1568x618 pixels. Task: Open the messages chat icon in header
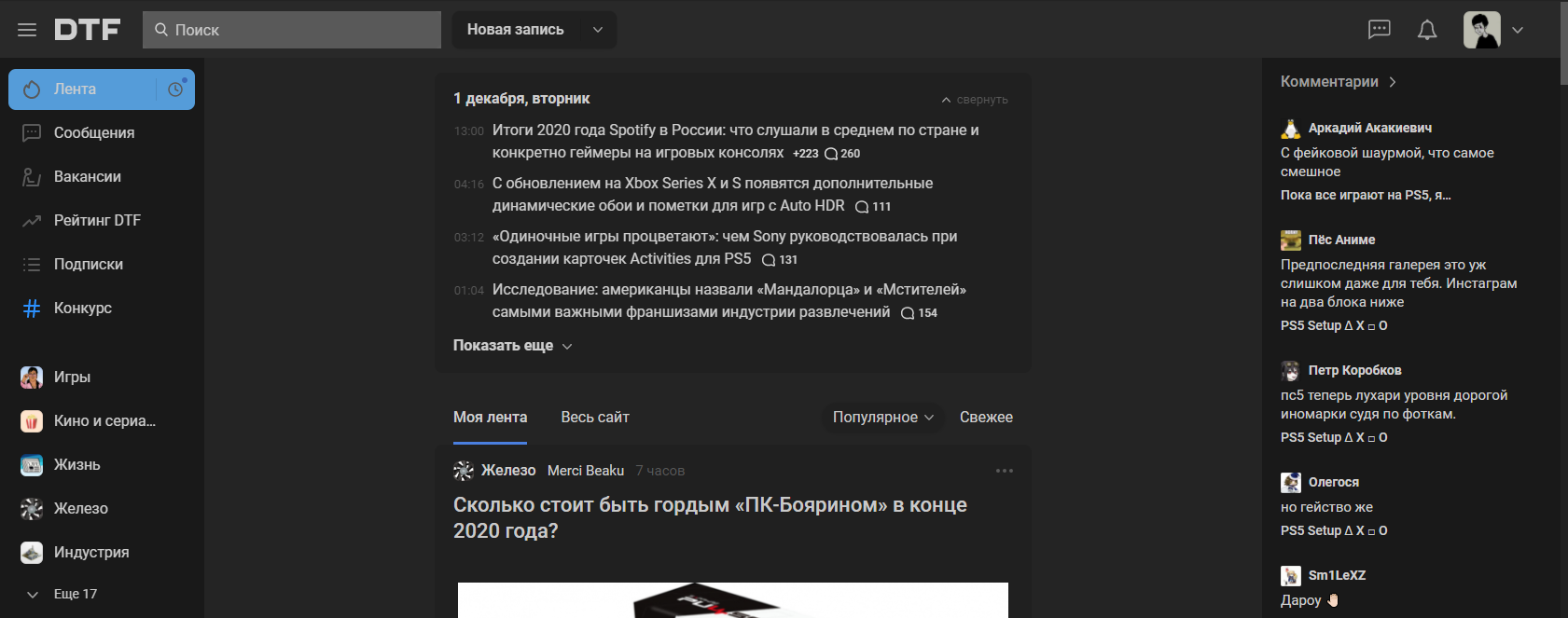pyautogui.click(x=1379, y=30)
